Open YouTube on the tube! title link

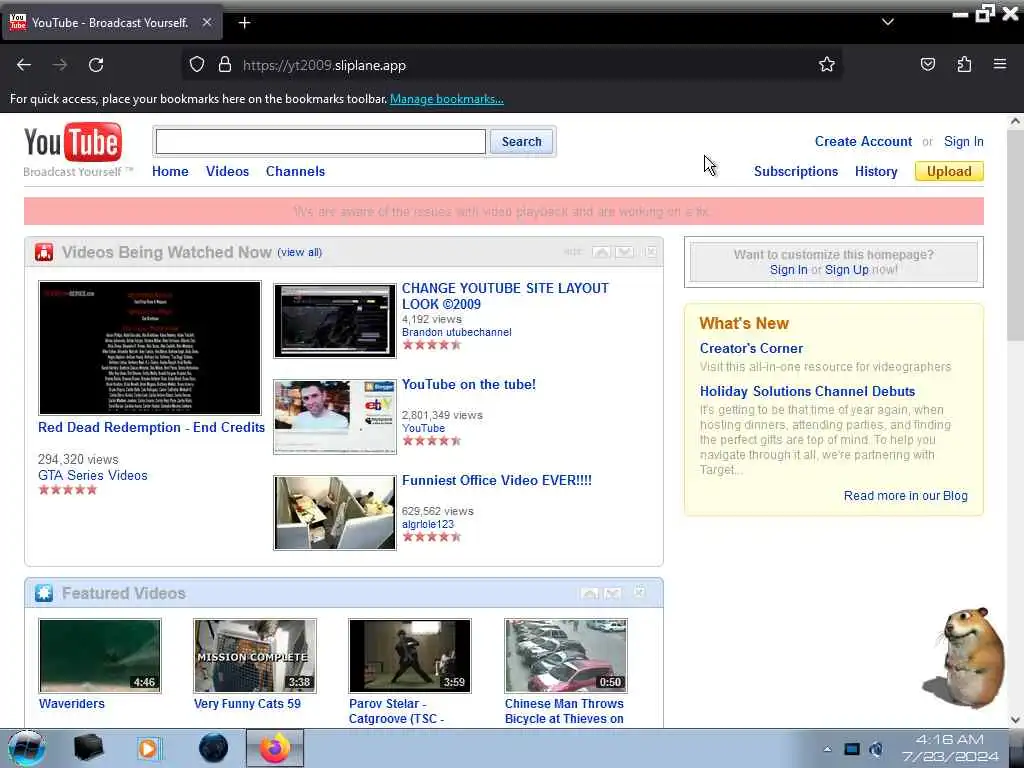(469, 384)
